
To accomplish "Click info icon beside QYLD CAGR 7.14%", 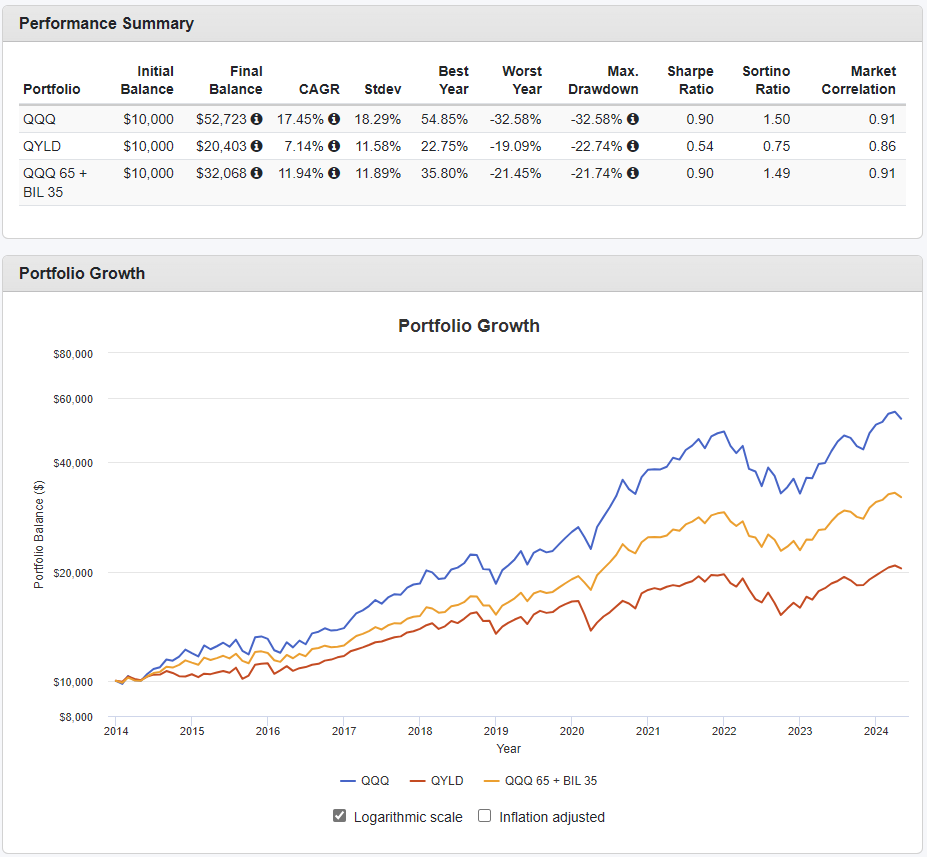I will (334, 145).
